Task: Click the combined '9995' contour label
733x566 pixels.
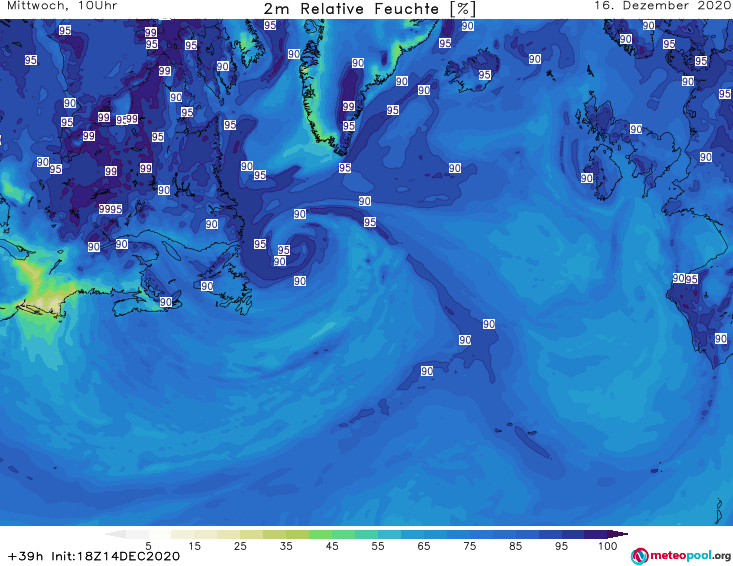Action: point(110,209)
